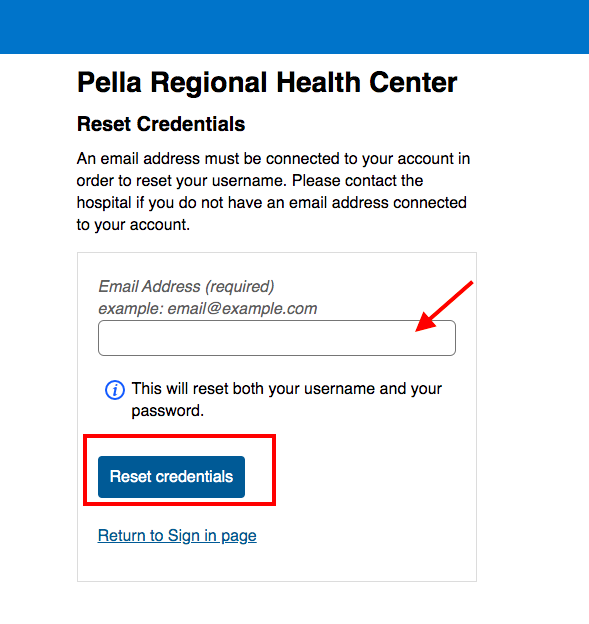Click the blue info icon
589x624 pixels.
115,390
